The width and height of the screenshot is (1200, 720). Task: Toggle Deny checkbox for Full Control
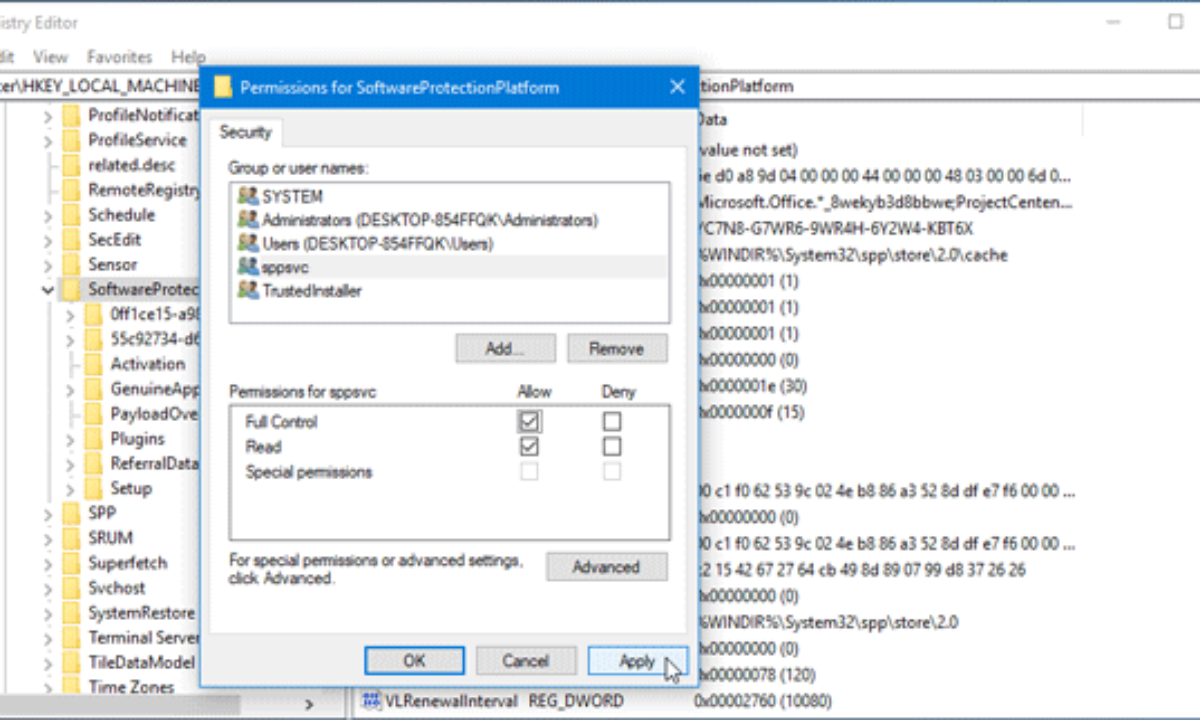612,421
